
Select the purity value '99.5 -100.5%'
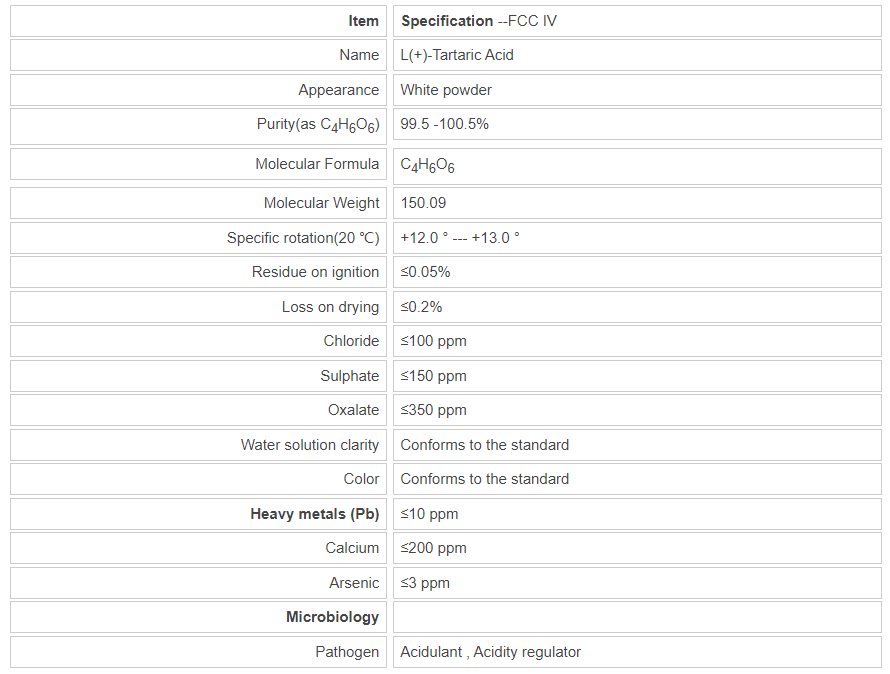(x=444, y=124)
